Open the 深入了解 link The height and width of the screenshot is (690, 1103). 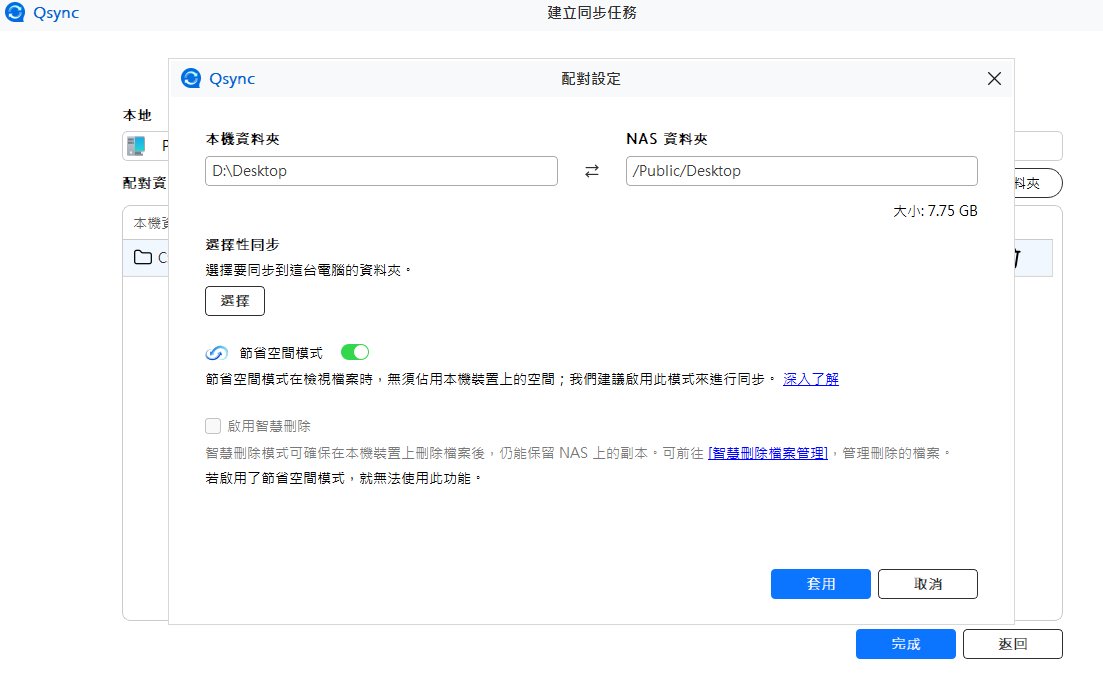point(810,379)
